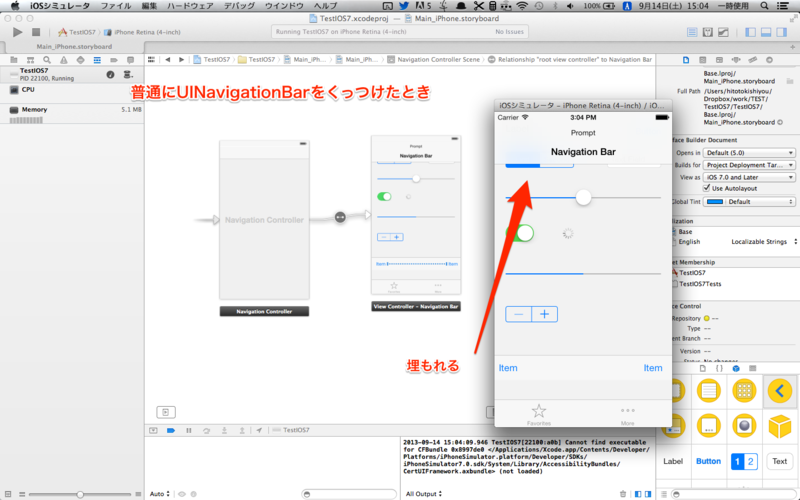
Task: Toggle the Utilities pane visibility
Action: tap(782, 32)
